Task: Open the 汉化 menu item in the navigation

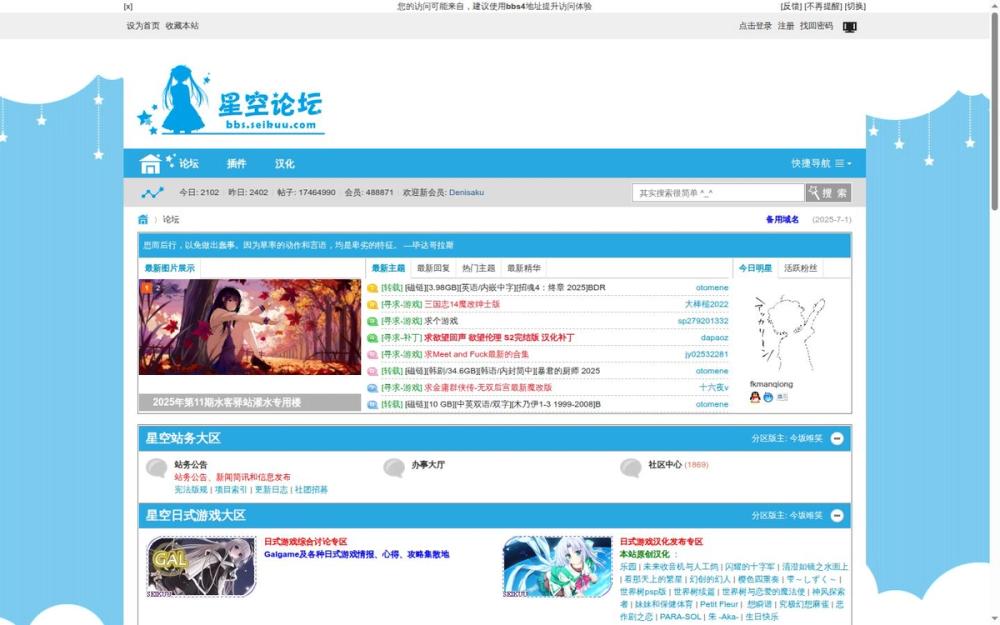Action: 285,162
